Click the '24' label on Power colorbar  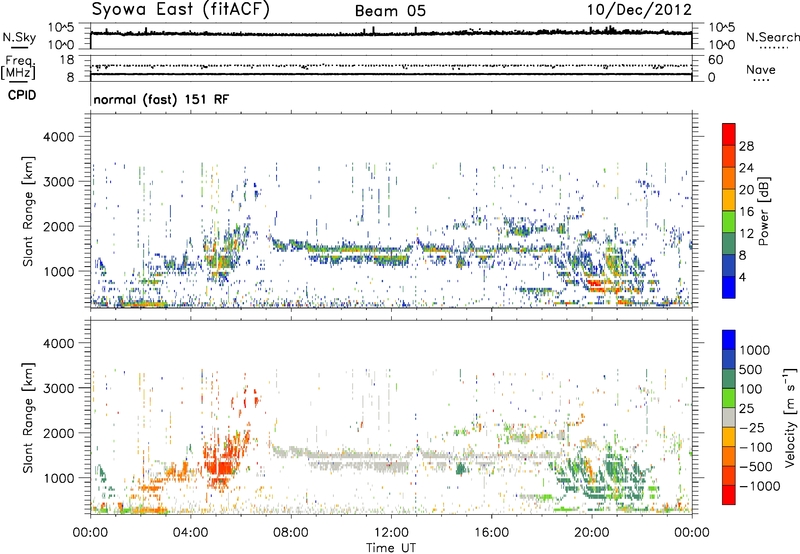coord(746,168)
